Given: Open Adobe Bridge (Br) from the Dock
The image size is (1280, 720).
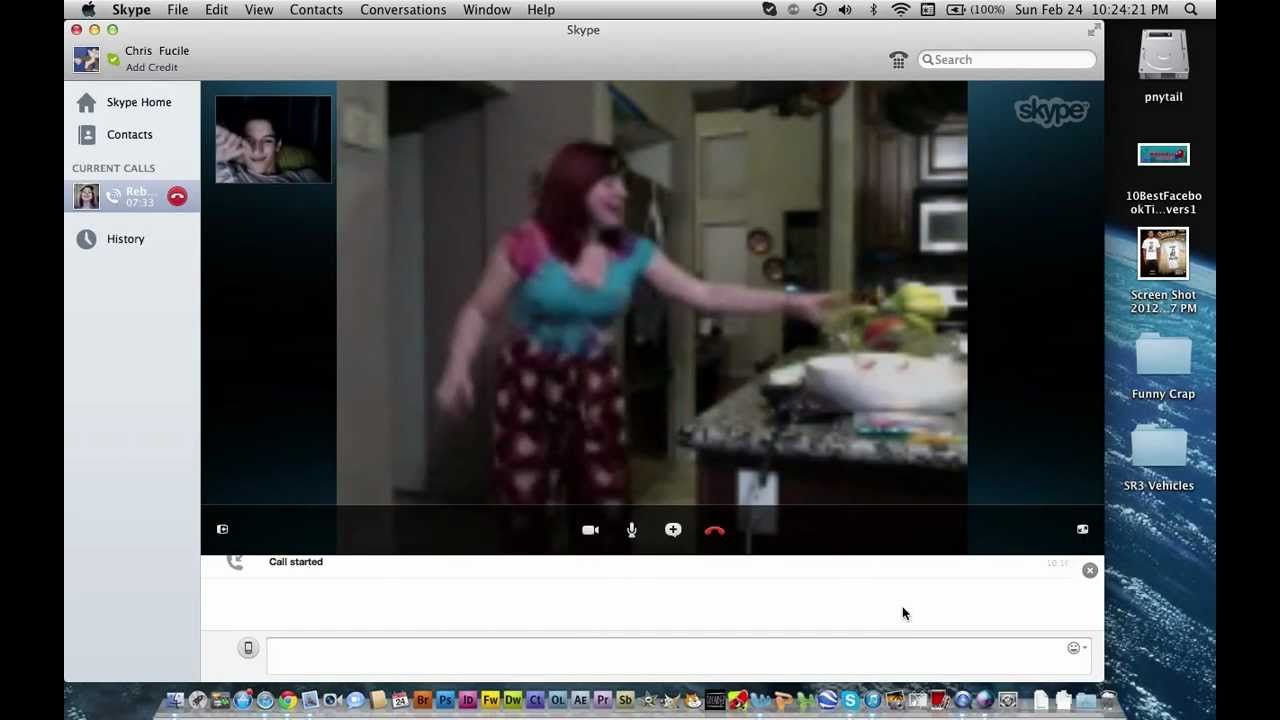Looking at the screenshot, I should click(422, 700).
